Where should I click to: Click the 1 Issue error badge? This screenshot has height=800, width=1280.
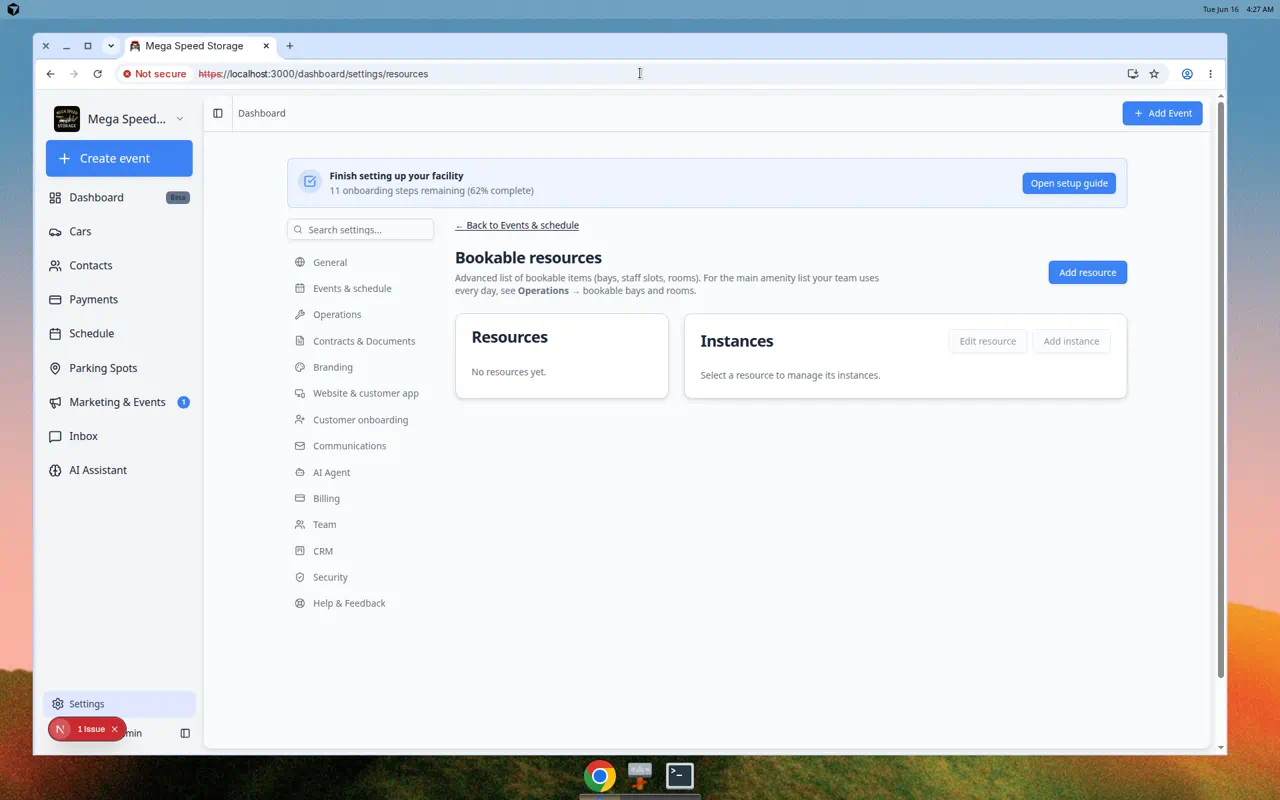click(x=87, y=729)
